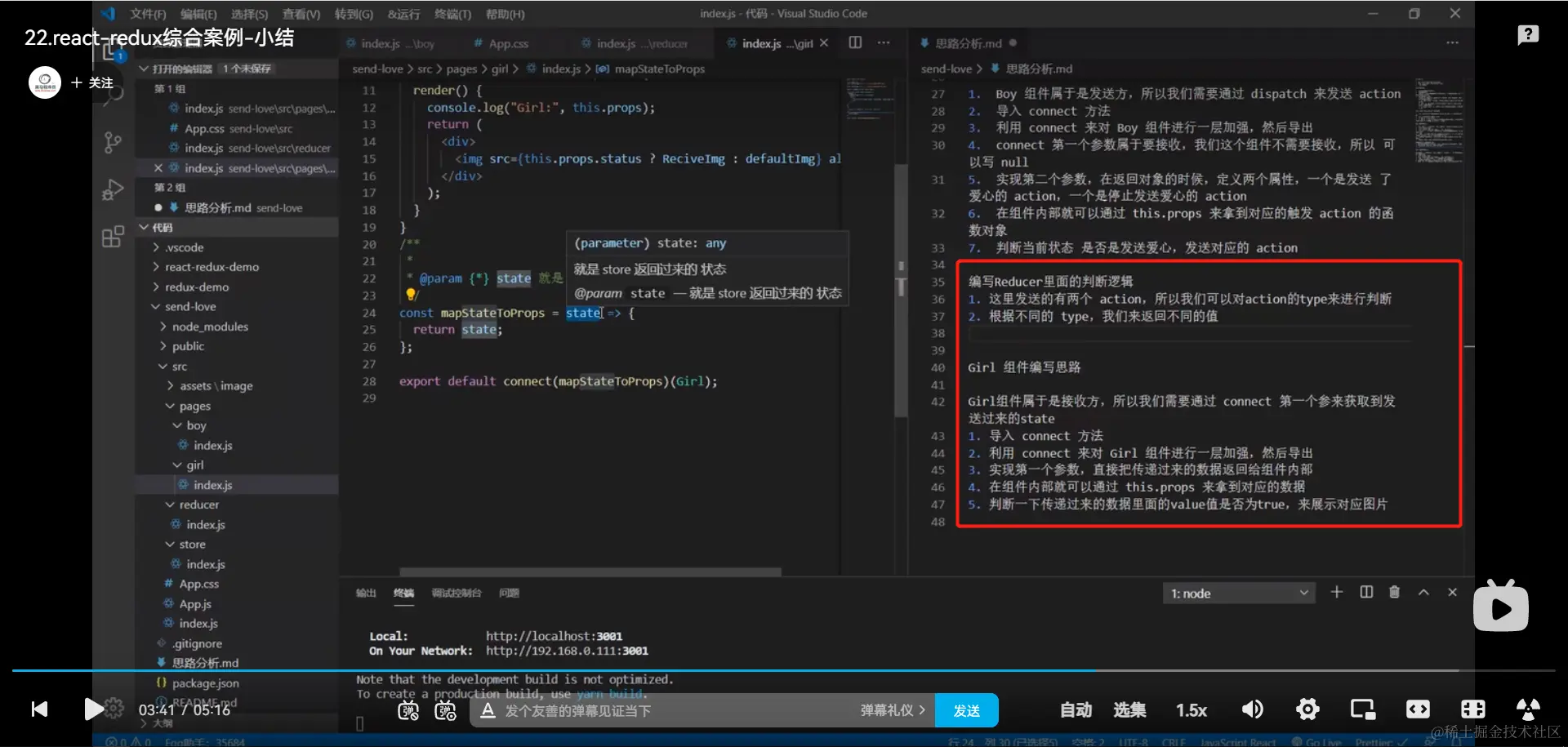Close the index.js girl editor tab
1568x747 pixels.
pos(824,43)
